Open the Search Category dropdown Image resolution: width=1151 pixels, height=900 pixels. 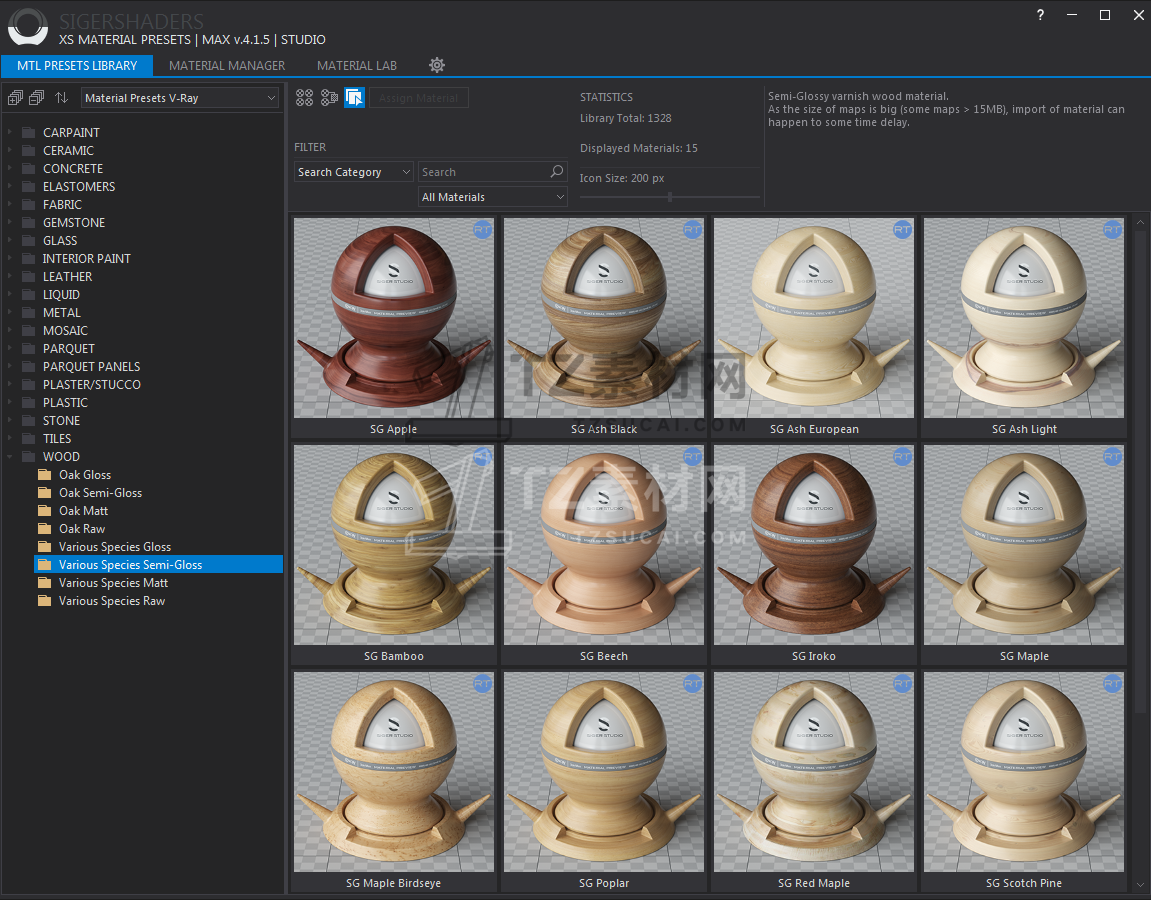point(353,172)
